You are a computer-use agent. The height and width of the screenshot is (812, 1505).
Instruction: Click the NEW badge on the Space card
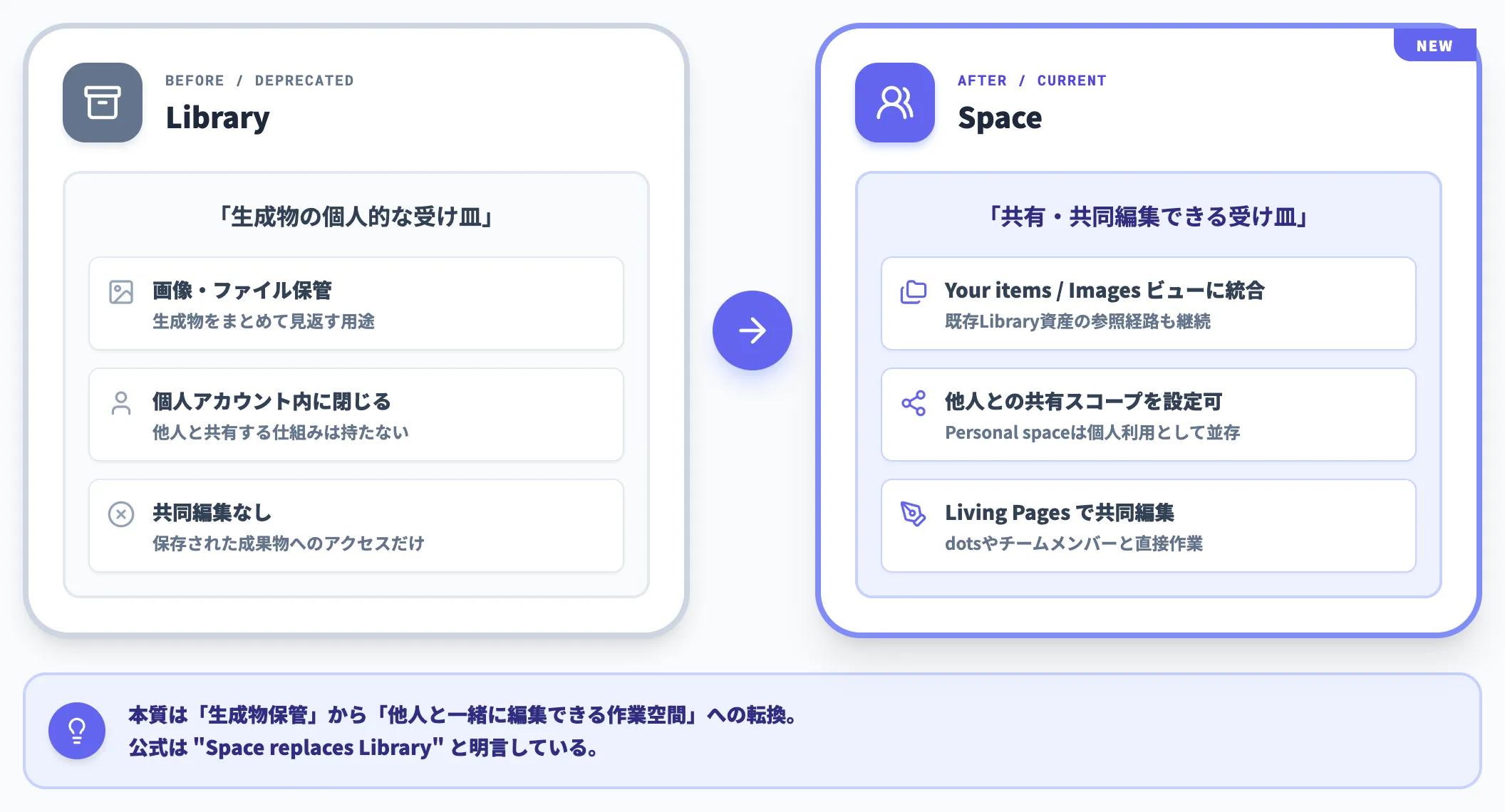(1434, 46)
